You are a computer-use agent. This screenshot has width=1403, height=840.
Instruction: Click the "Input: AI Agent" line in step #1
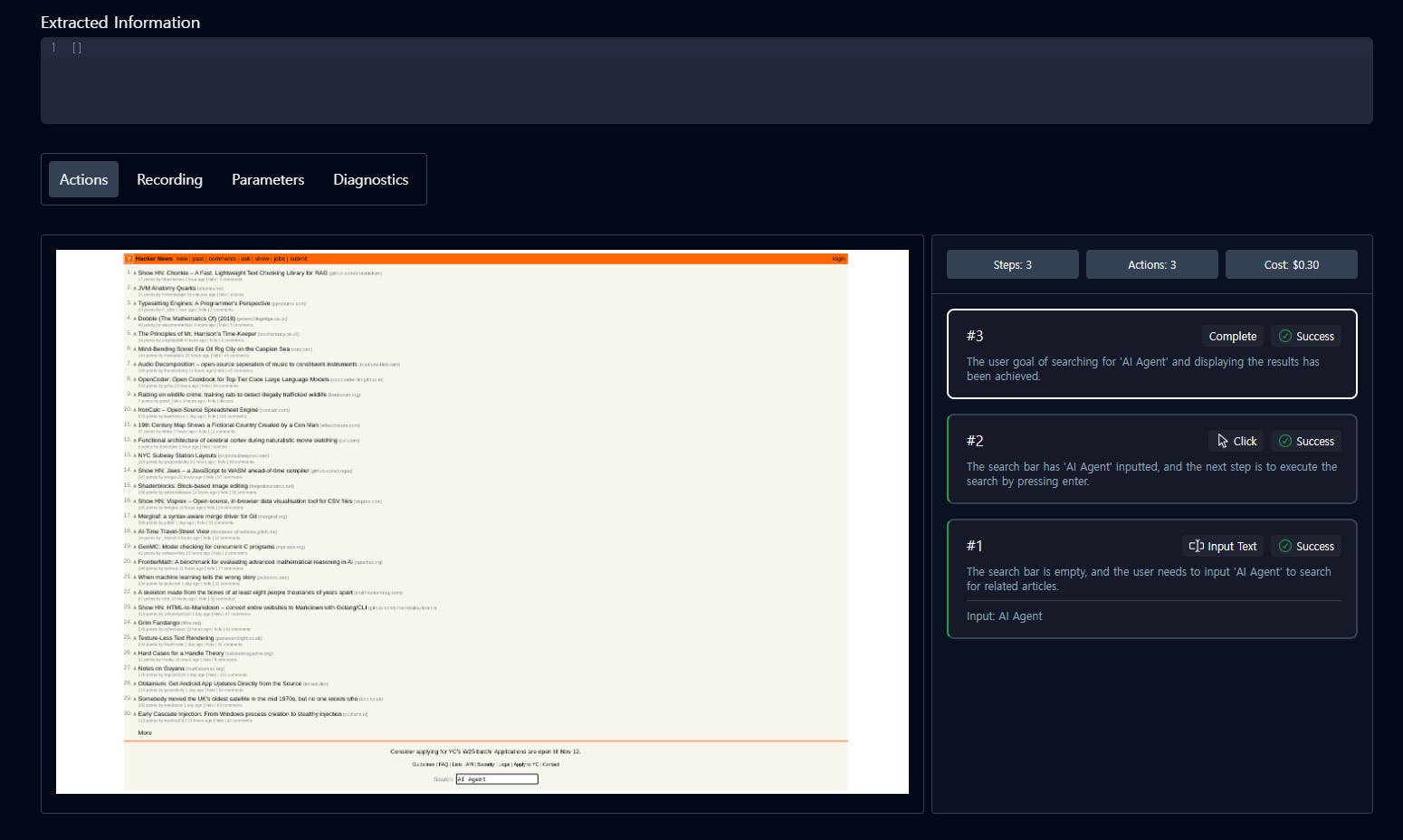point(1004,616)
